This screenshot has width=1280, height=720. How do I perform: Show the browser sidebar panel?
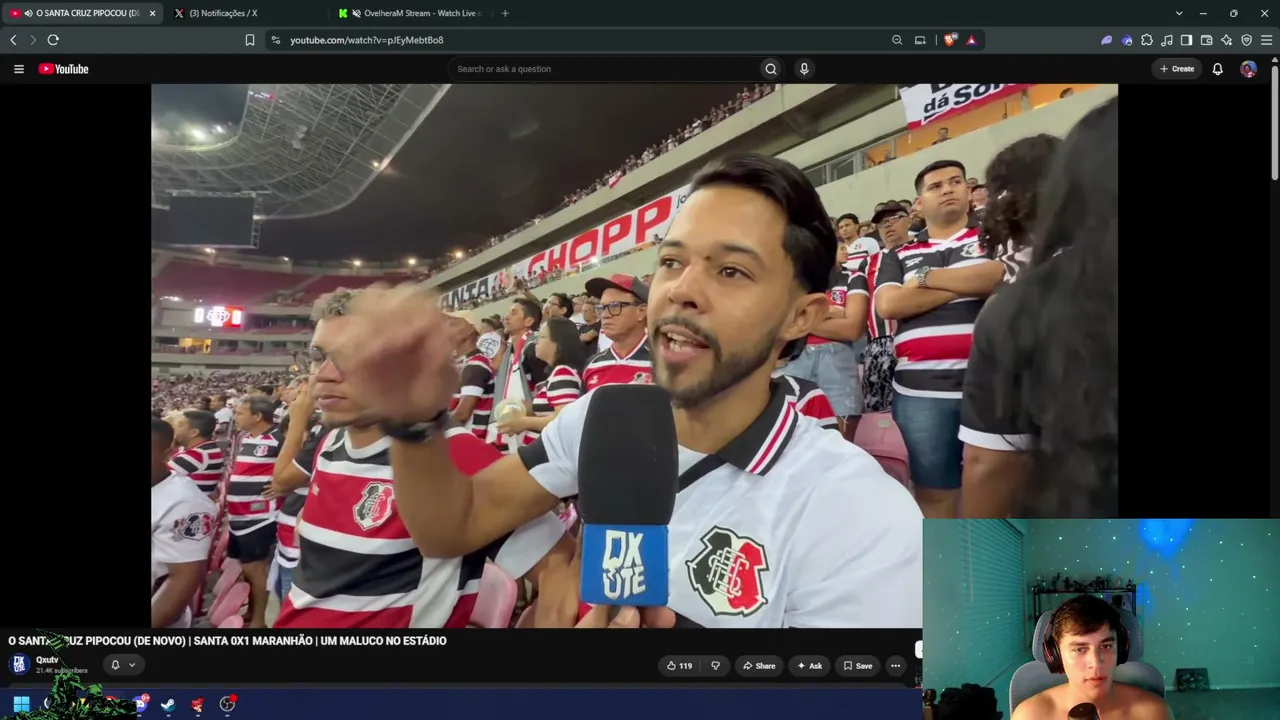point(1186,40)
